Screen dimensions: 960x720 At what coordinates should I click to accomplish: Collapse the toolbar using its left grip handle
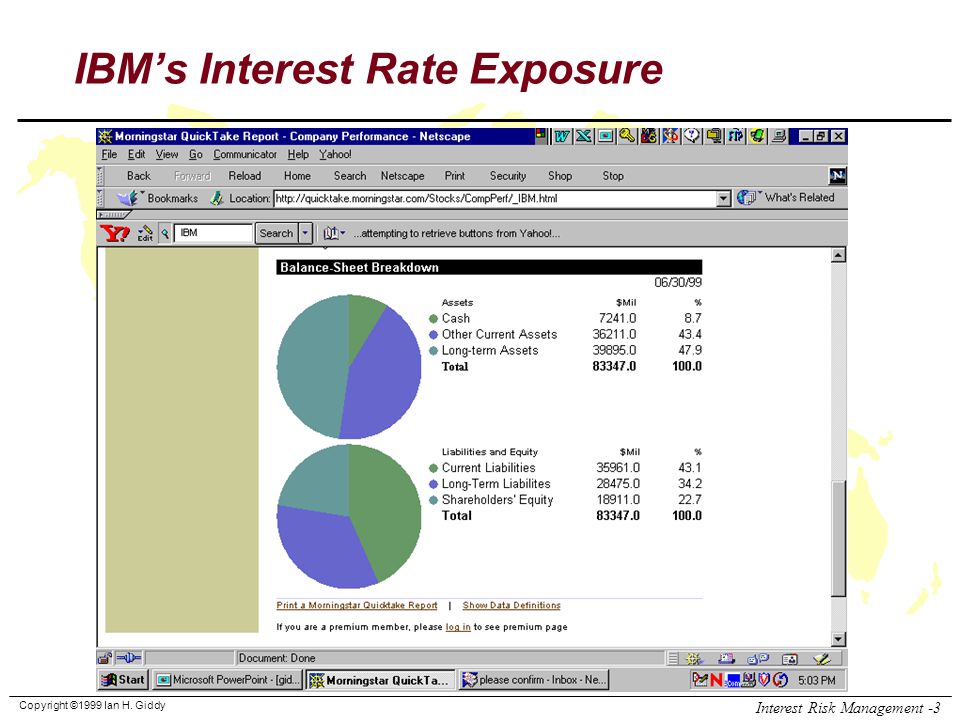point(100,176)
